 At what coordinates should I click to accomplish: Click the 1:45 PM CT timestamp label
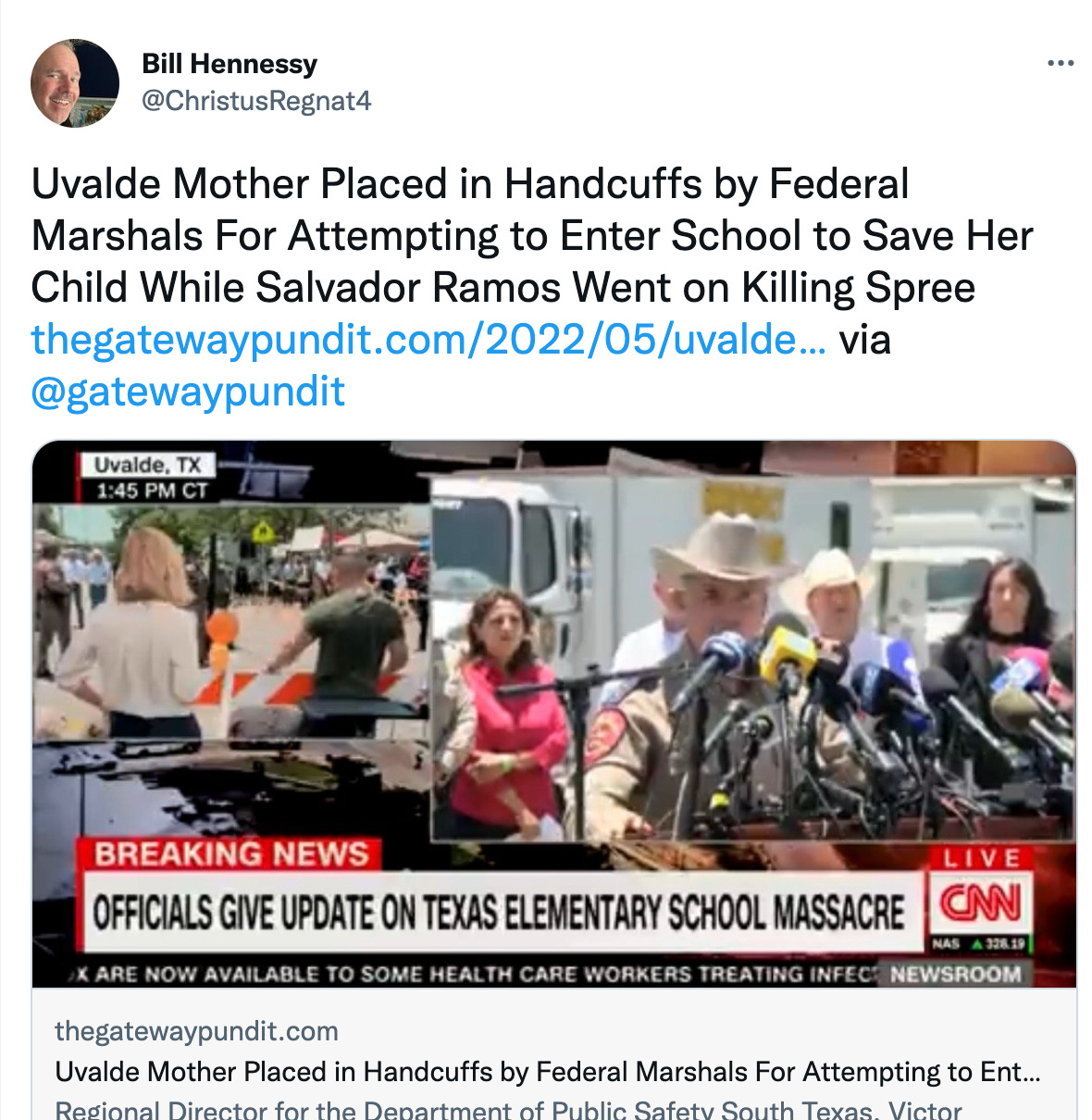point(152,490)
